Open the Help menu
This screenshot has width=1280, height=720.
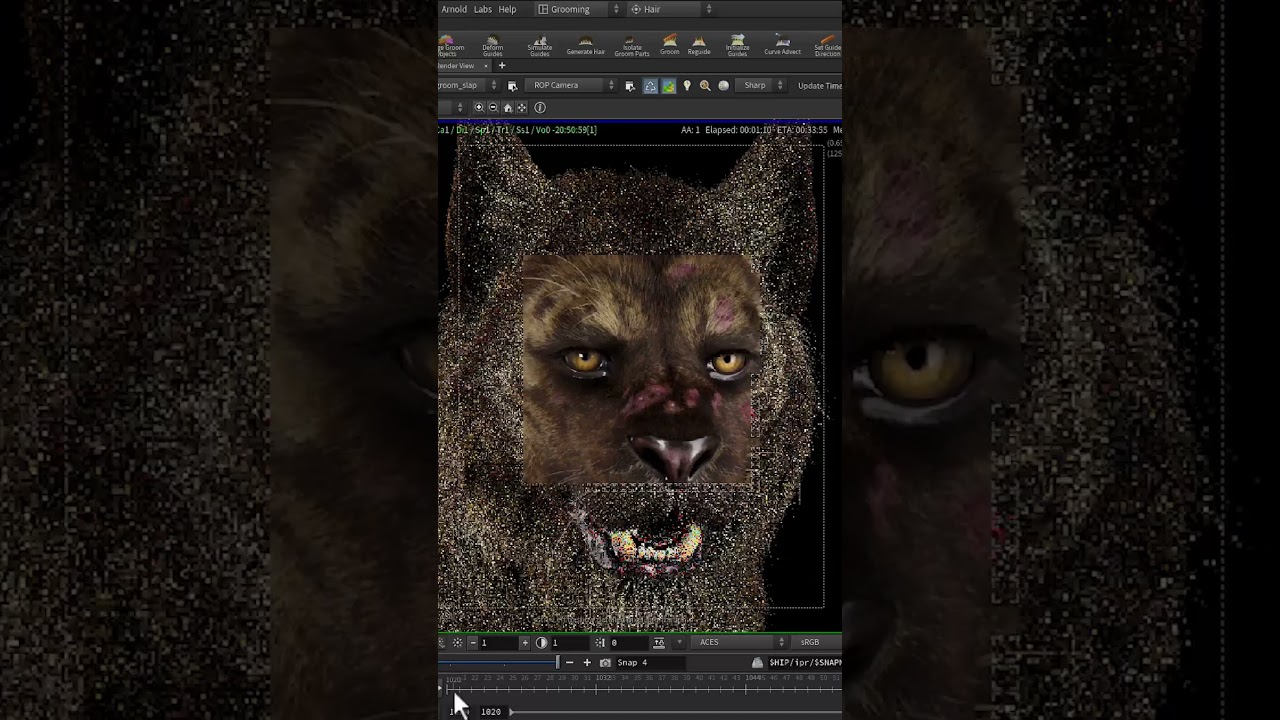tap(507, 9)
